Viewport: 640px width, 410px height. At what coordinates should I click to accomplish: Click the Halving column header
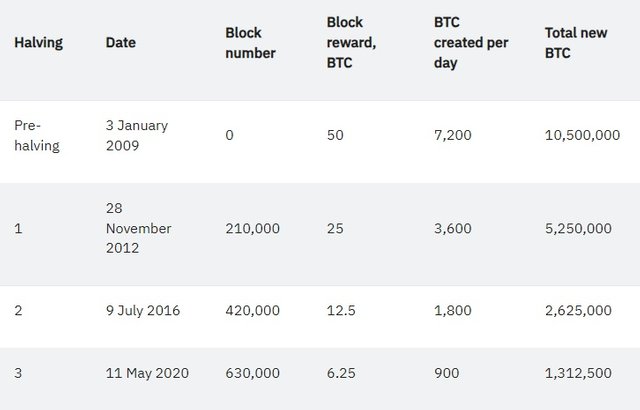click(x=38, y=43)
